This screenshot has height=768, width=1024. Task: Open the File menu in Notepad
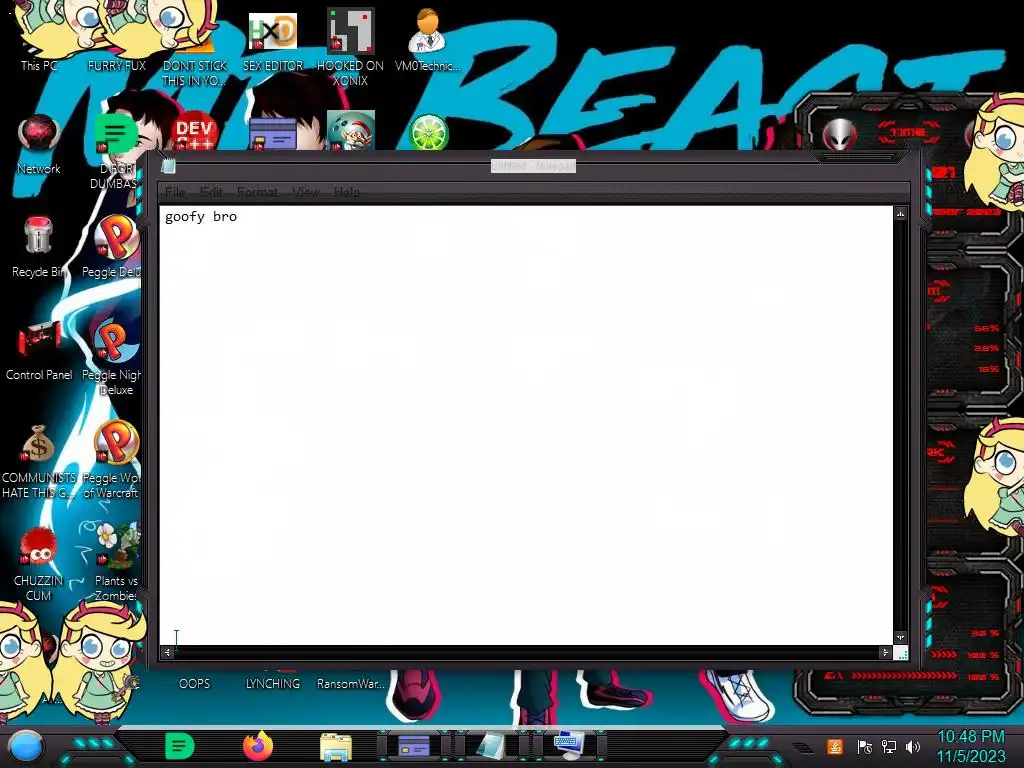(175, 192)
